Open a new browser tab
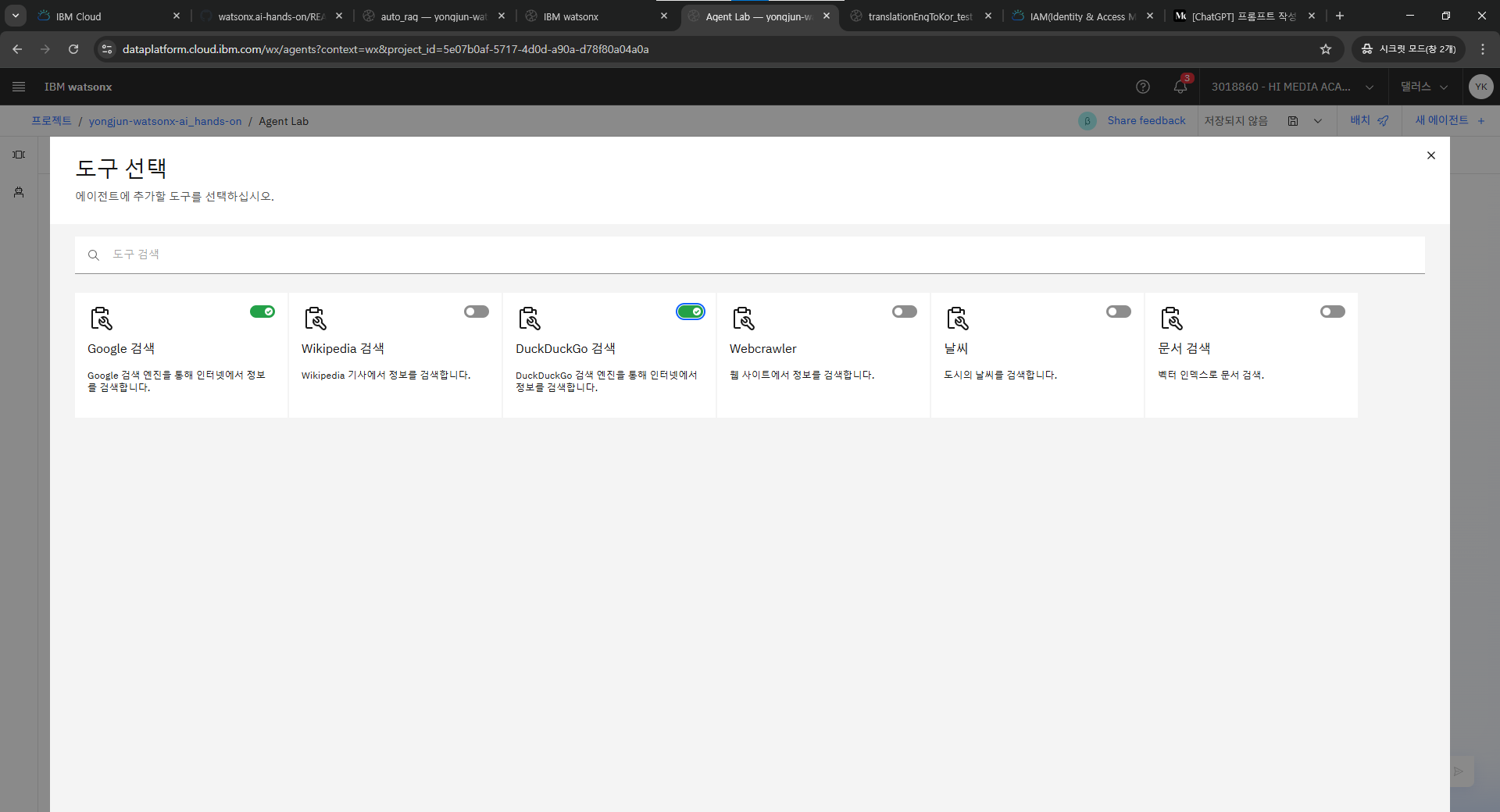 click(1340, 16)
